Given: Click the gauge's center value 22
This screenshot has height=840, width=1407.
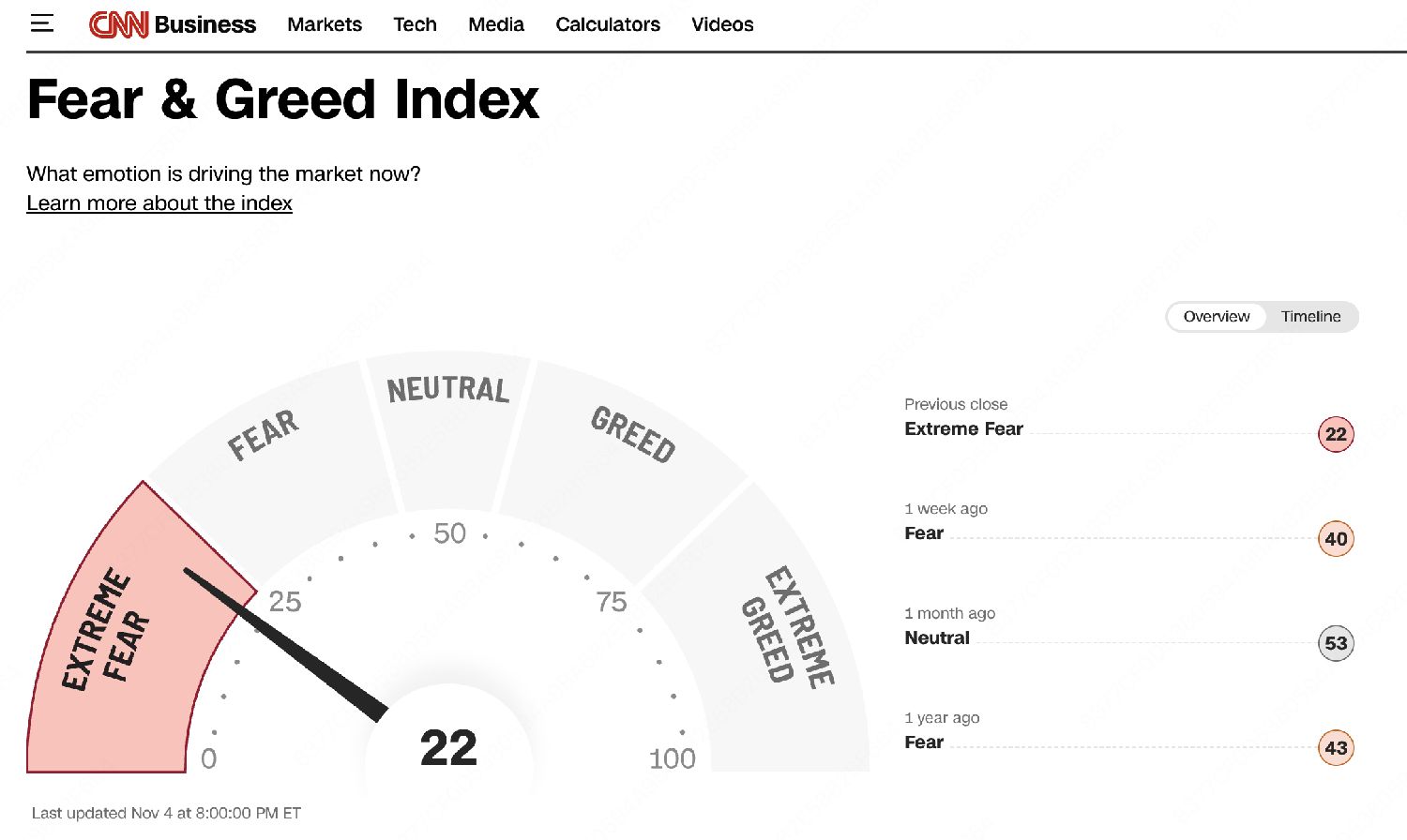Looking at the screenshot, I should point(448,748).
